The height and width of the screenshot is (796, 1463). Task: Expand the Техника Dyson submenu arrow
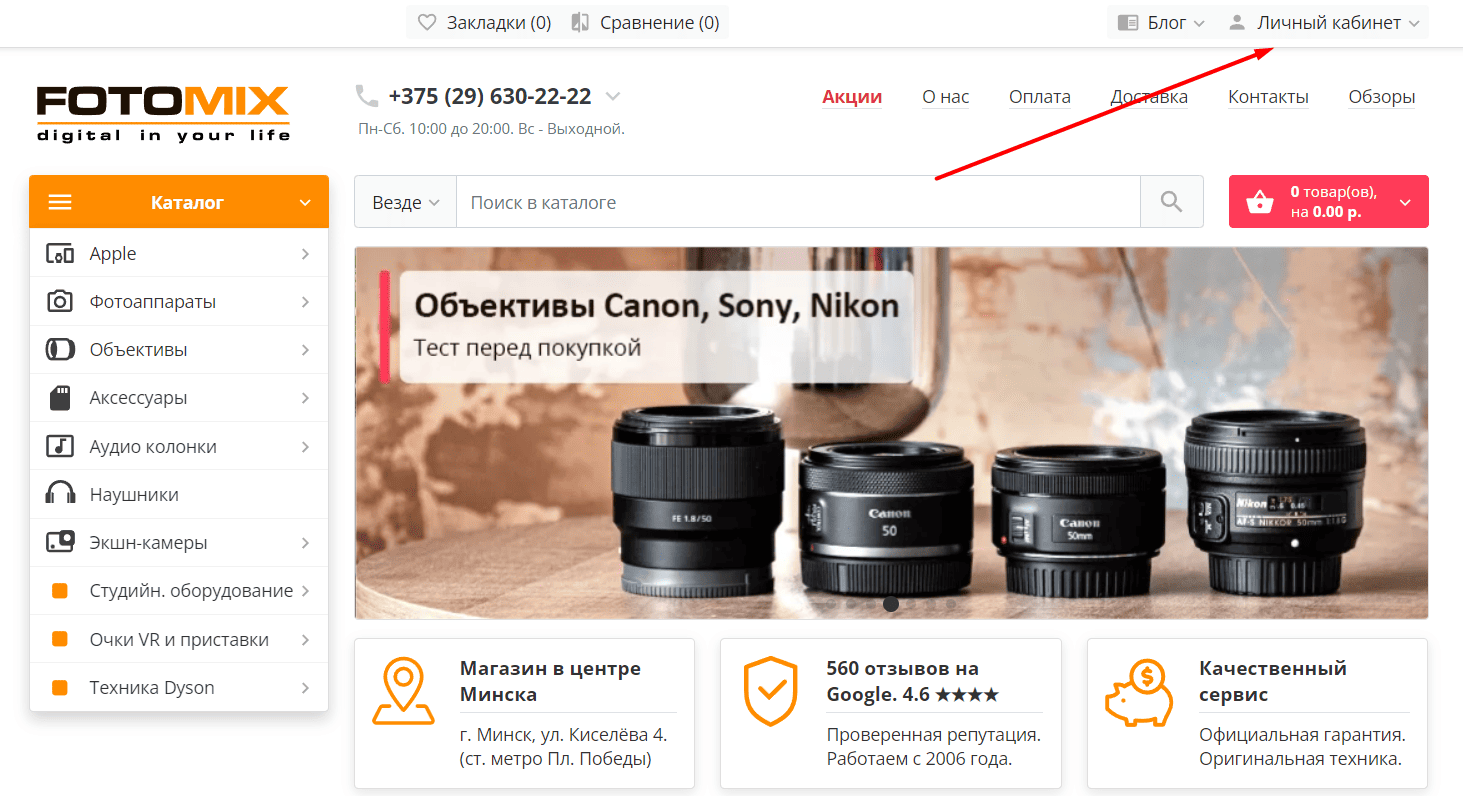[305, 688]
